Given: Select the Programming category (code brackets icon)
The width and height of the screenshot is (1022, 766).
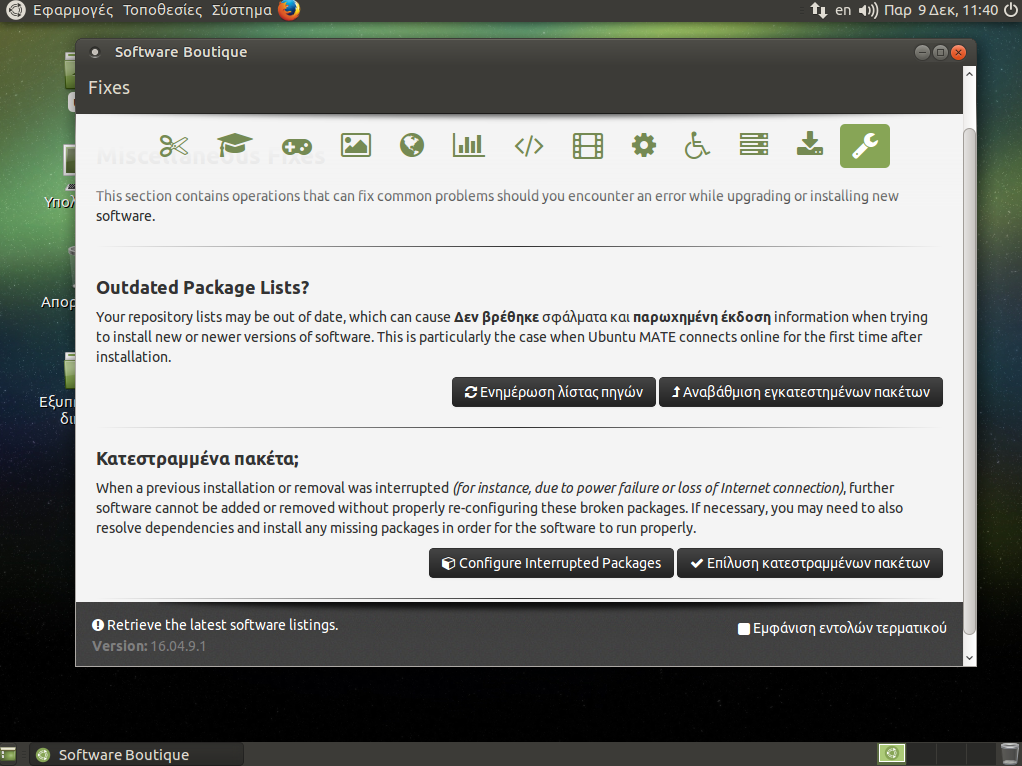Looking at the screenshot, I should [528, 146].
